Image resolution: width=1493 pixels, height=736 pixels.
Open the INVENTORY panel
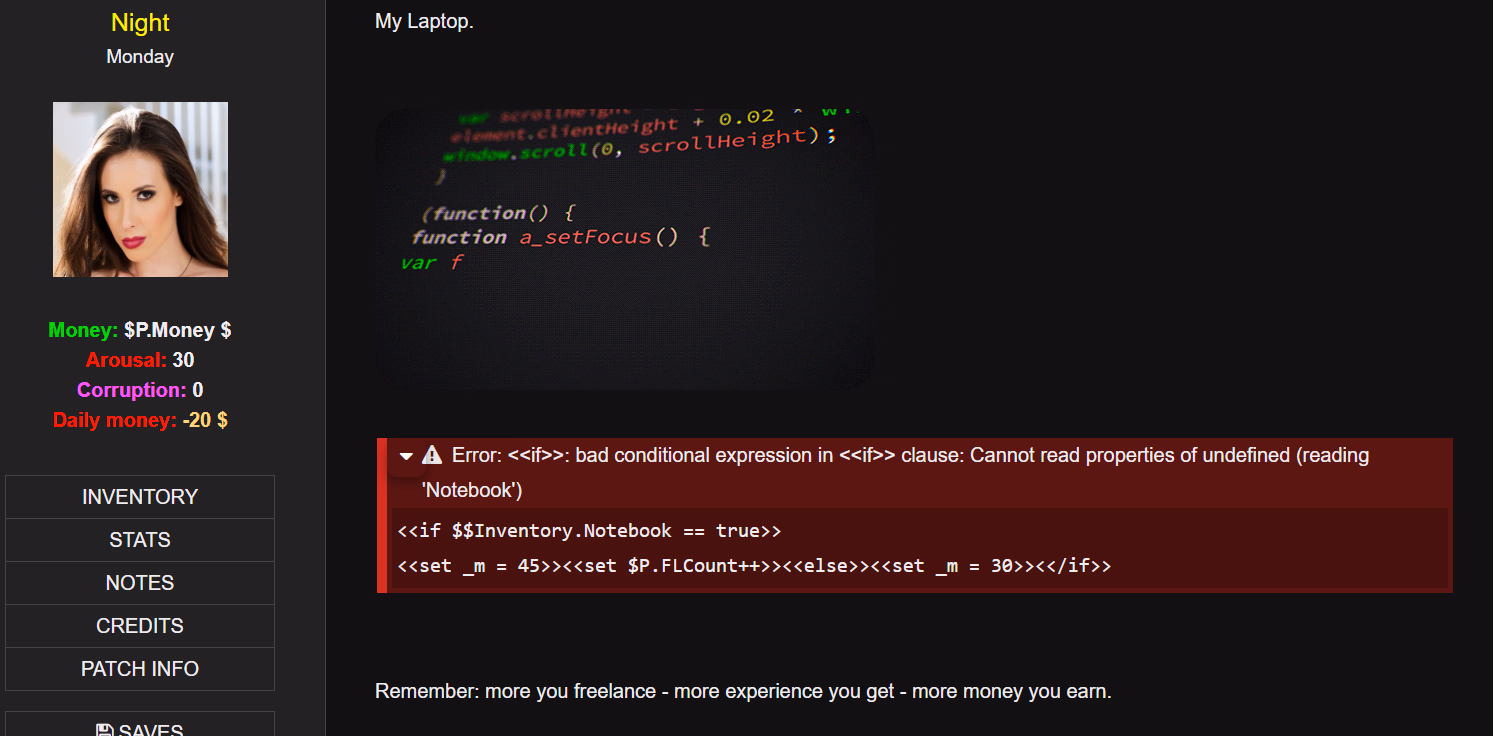(x=140, y=497)
